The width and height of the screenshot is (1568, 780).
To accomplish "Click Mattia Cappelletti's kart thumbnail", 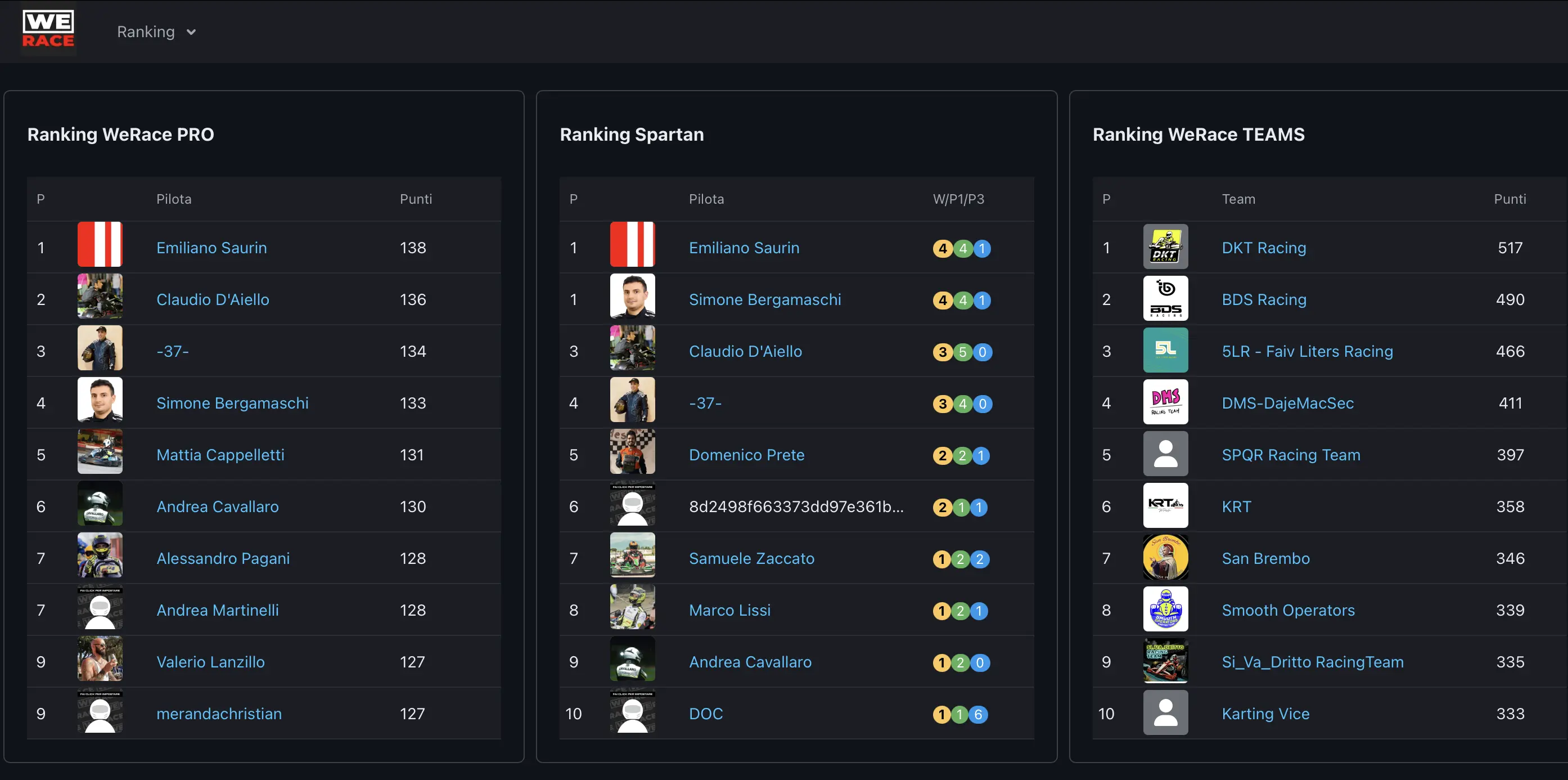I will click(x=100, y=452).
